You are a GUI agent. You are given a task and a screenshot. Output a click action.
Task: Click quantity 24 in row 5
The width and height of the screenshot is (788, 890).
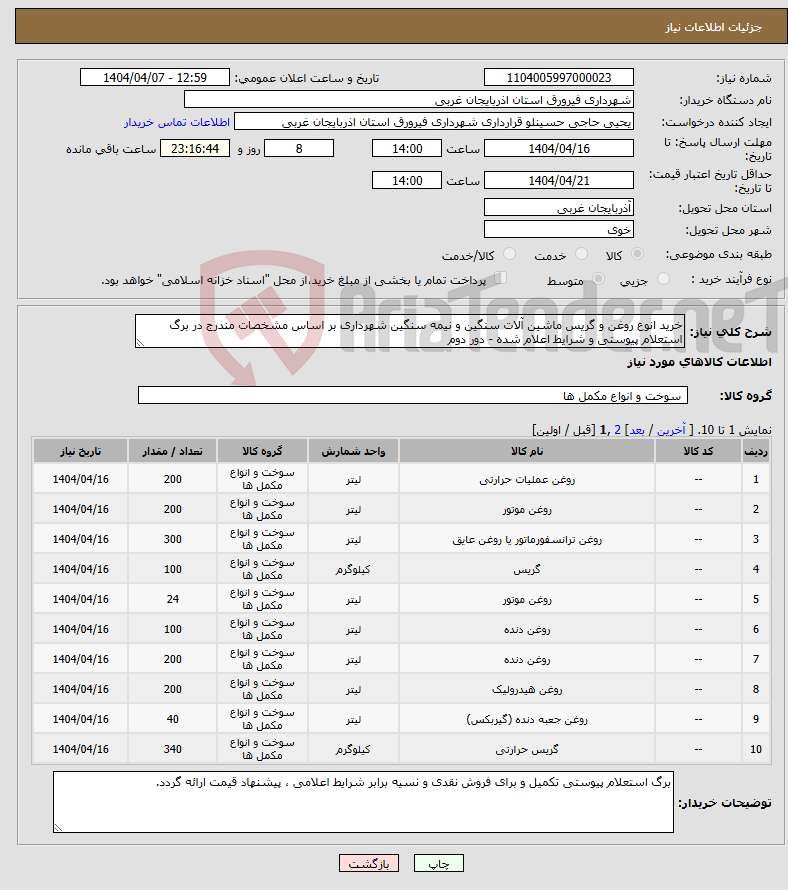[173, 599]
